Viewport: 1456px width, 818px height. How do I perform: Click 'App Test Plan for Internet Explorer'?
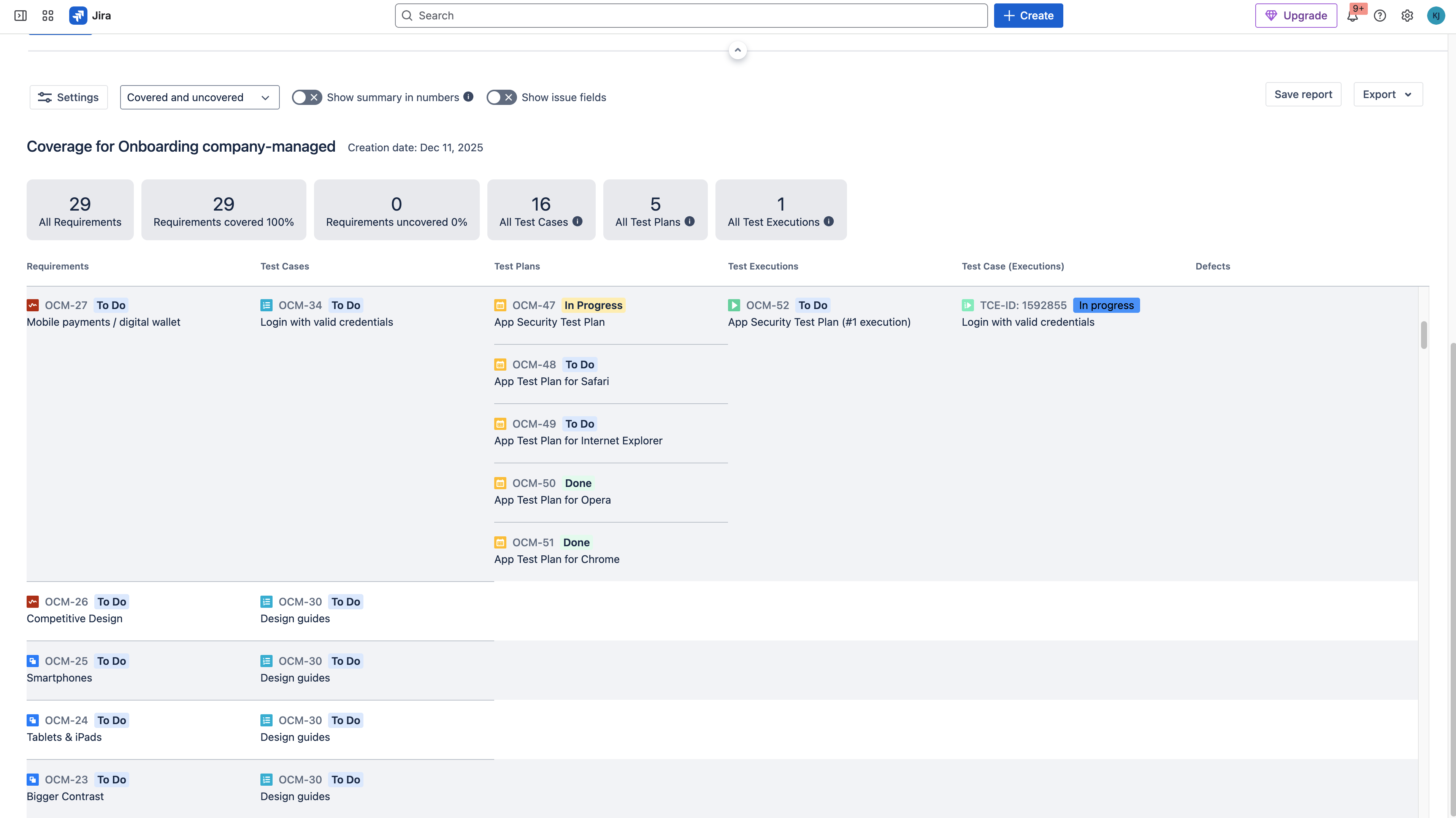pos(578,441)
